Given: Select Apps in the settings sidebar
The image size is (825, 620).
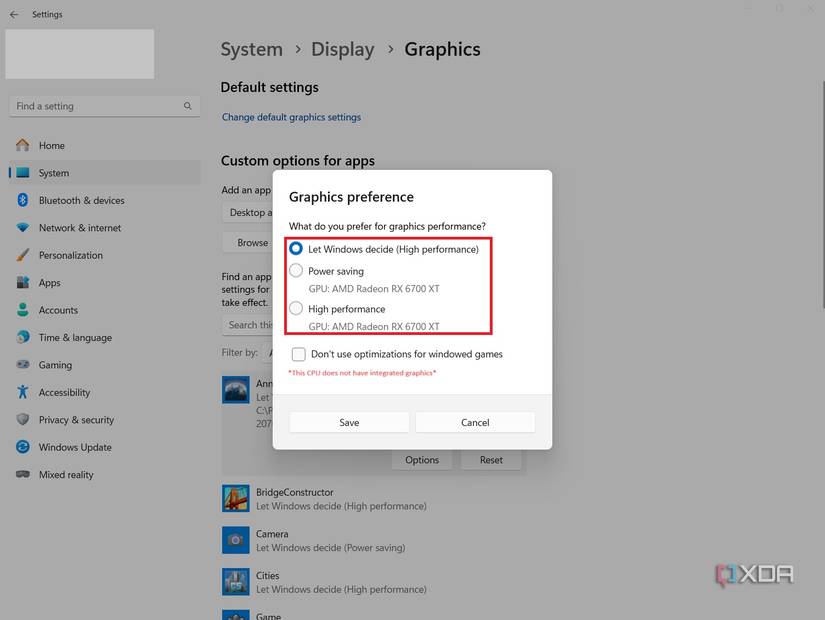Looking at the screenshot, I should (52, 282).
